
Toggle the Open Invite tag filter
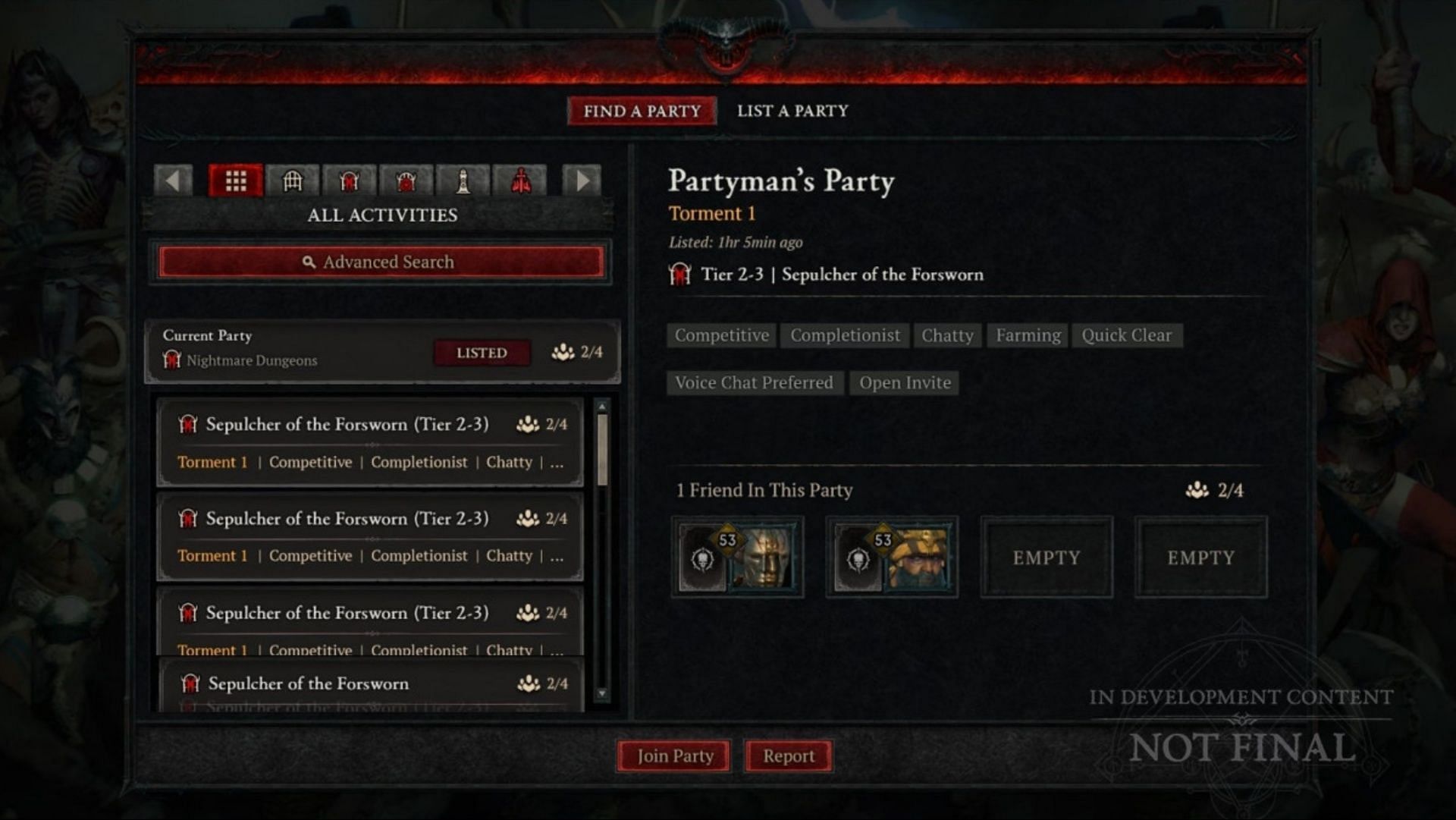[x=903, y=382]
